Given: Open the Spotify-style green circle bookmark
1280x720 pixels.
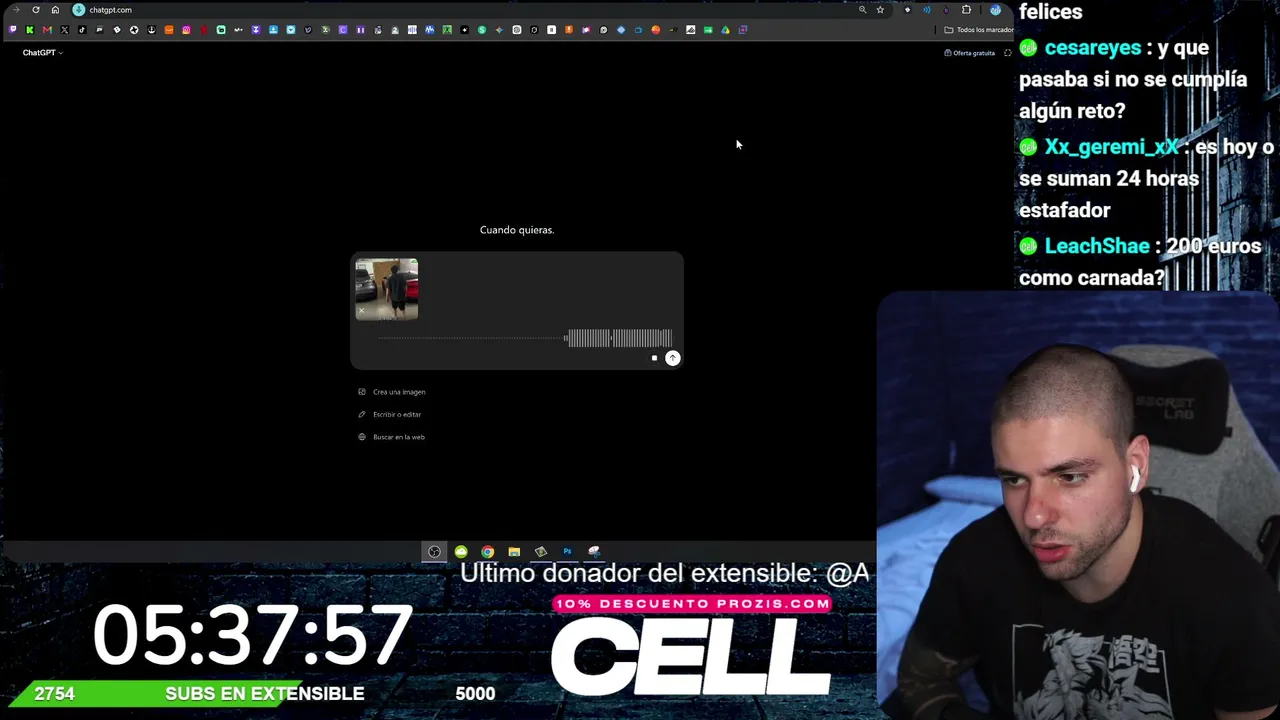Looking at the screenshot, I should 482,30.
